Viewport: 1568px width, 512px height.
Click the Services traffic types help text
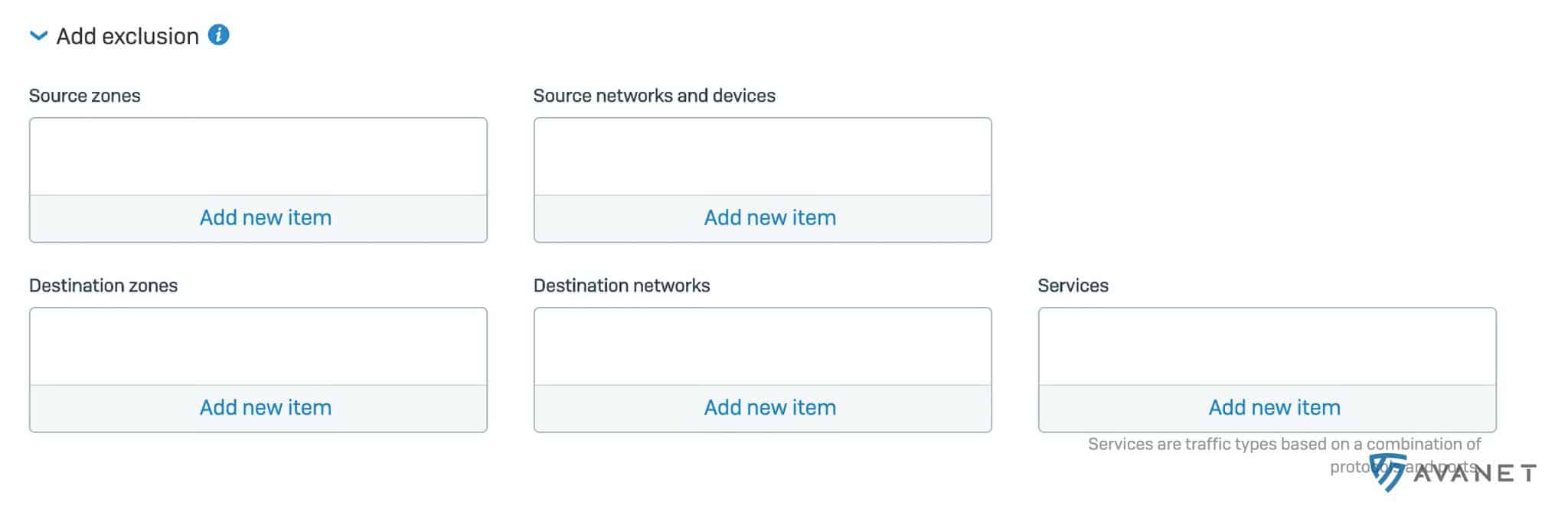(x=1284, y=445)
